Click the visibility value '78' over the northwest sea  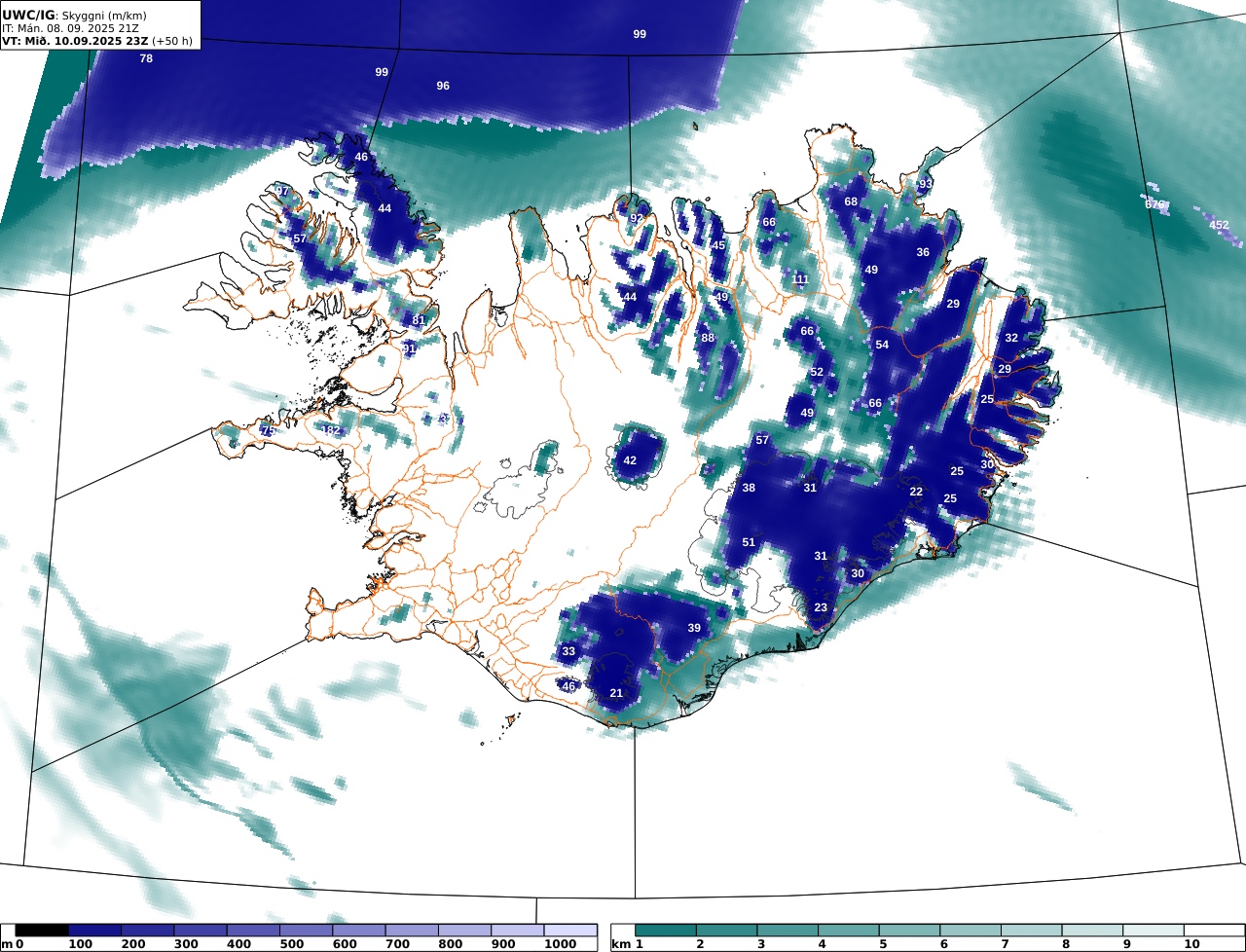(x=146, y=58)
